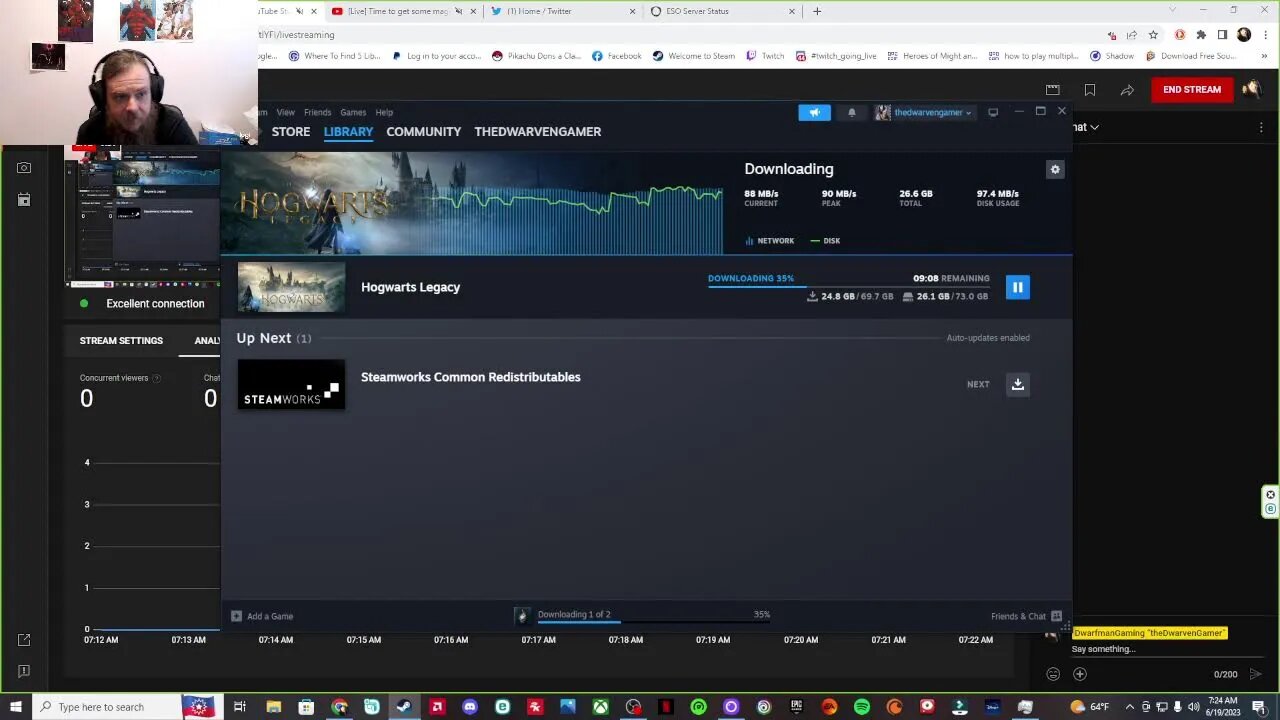Open Spotify from Windows taskbar

862,707
